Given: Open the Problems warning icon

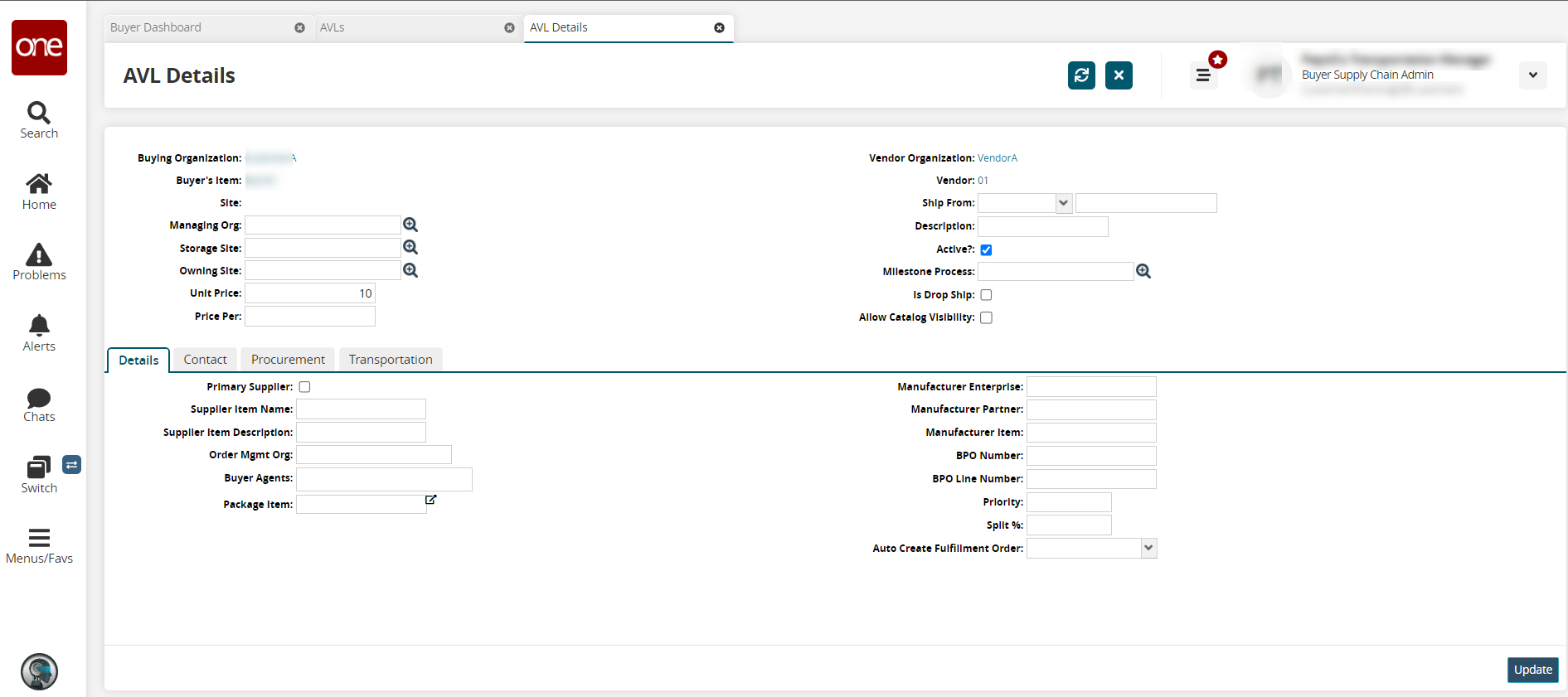Looking at the screenshot, I should (x=39, y=255).
